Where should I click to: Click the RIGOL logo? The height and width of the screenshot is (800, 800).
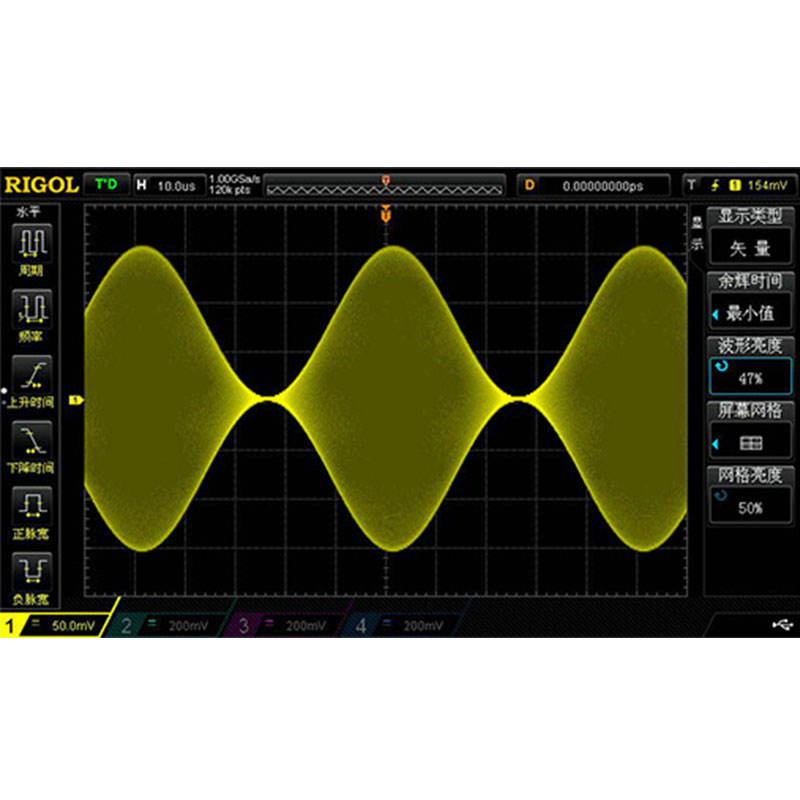pyautogui.click(x=41, y=185)
